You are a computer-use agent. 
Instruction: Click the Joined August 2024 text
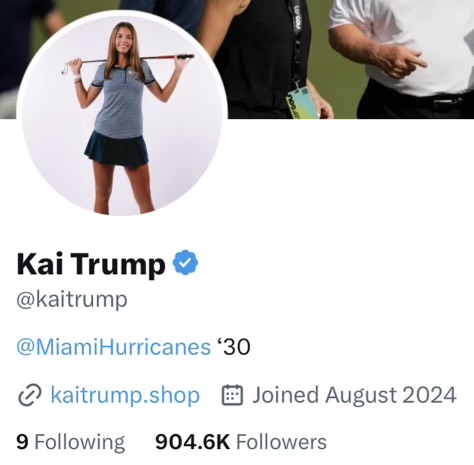(354, 395)
